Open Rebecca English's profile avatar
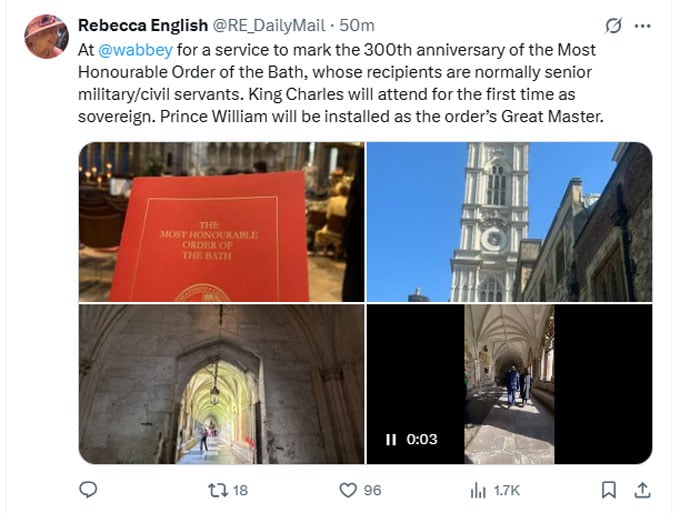Screen dimensions: 700x513 click(x=46, y=37)
